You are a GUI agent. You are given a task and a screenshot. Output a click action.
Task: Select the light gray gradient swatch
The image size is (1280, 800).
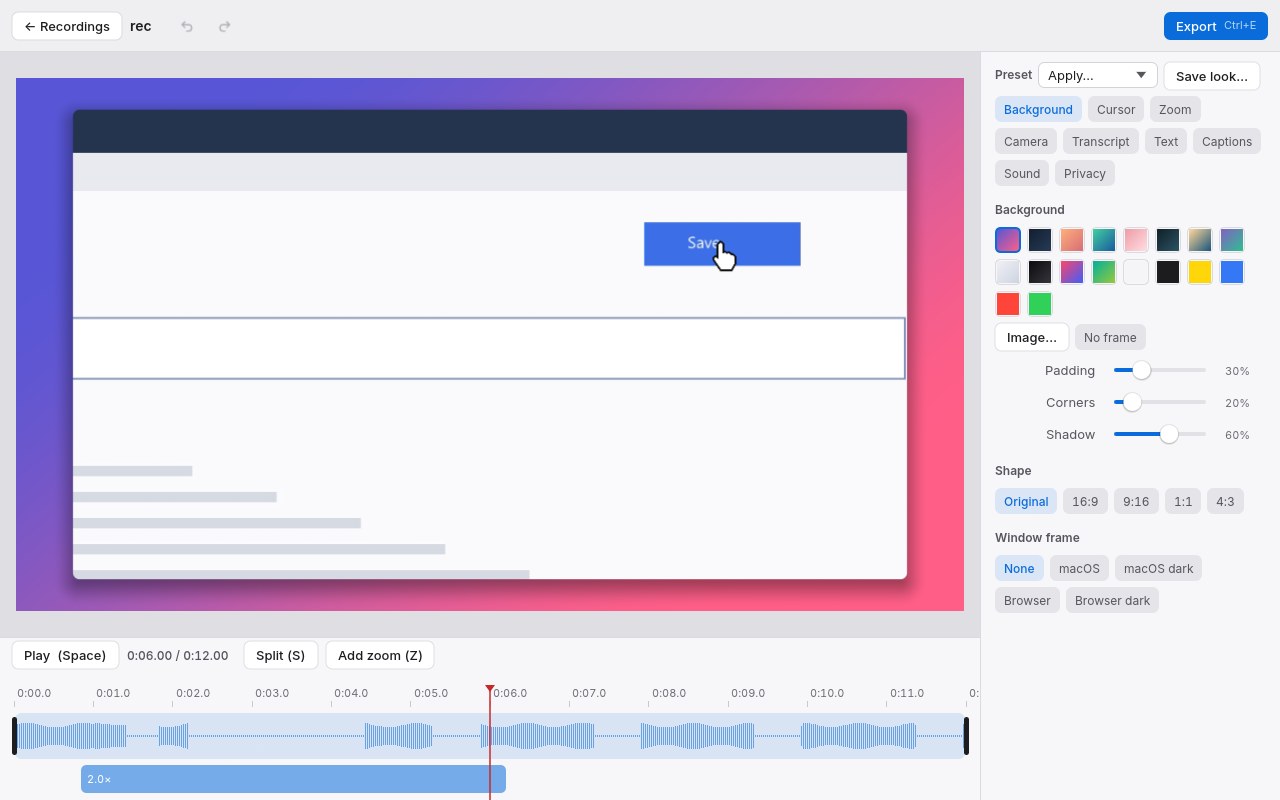pyautogui.click(x=1008, y=272)
